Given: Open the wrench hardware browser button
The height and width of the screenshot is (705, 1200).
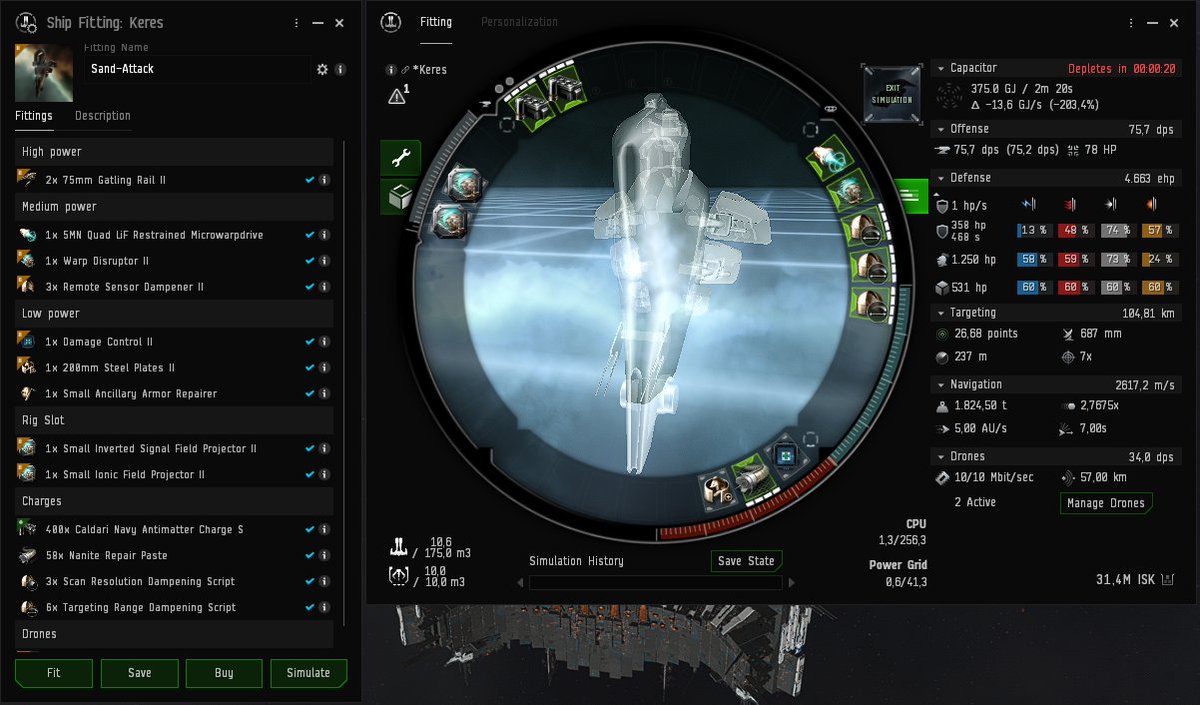Looking at the screenshot, I should [400, 157].
